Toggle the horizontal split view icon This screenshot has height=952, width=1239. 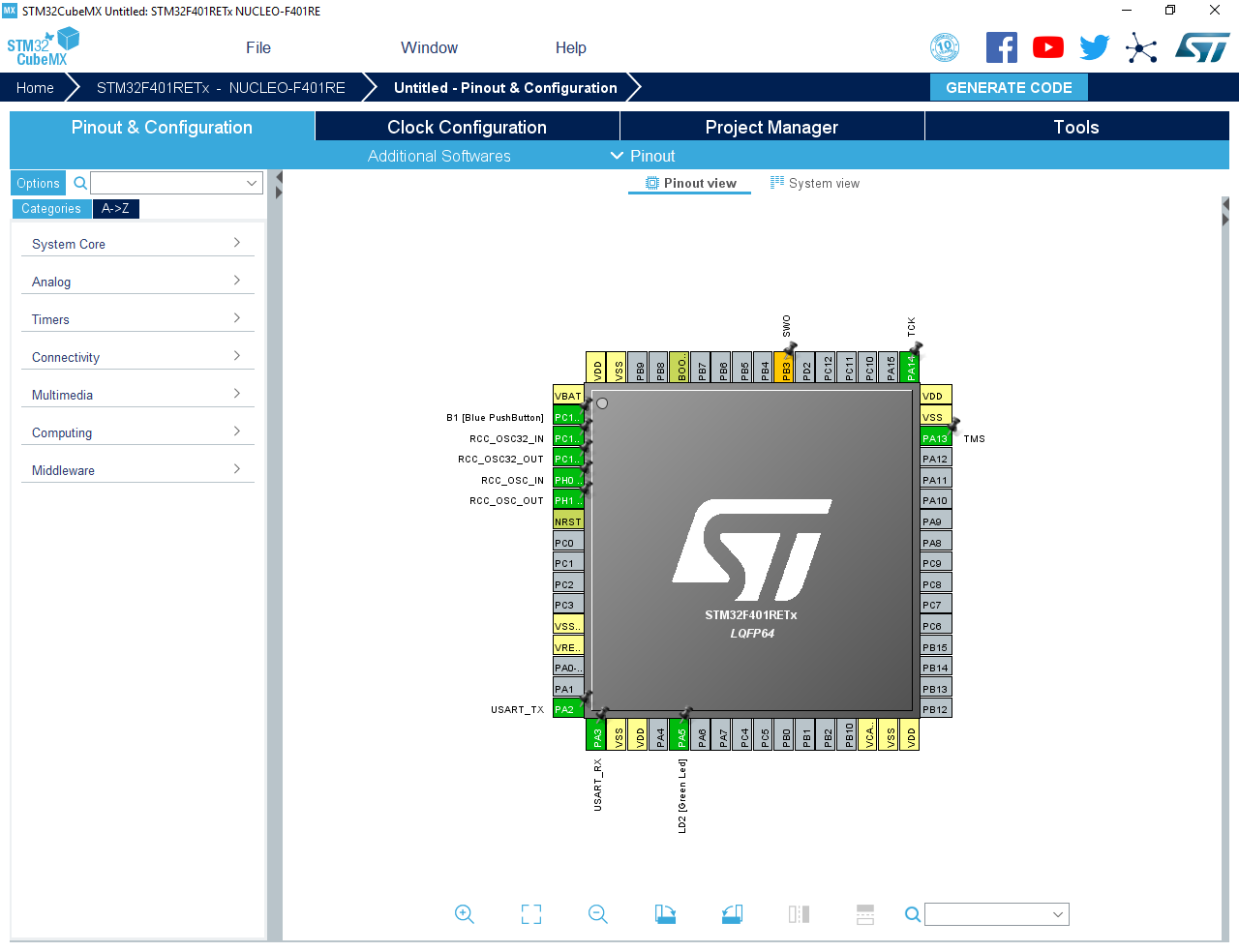pos(865,914)
